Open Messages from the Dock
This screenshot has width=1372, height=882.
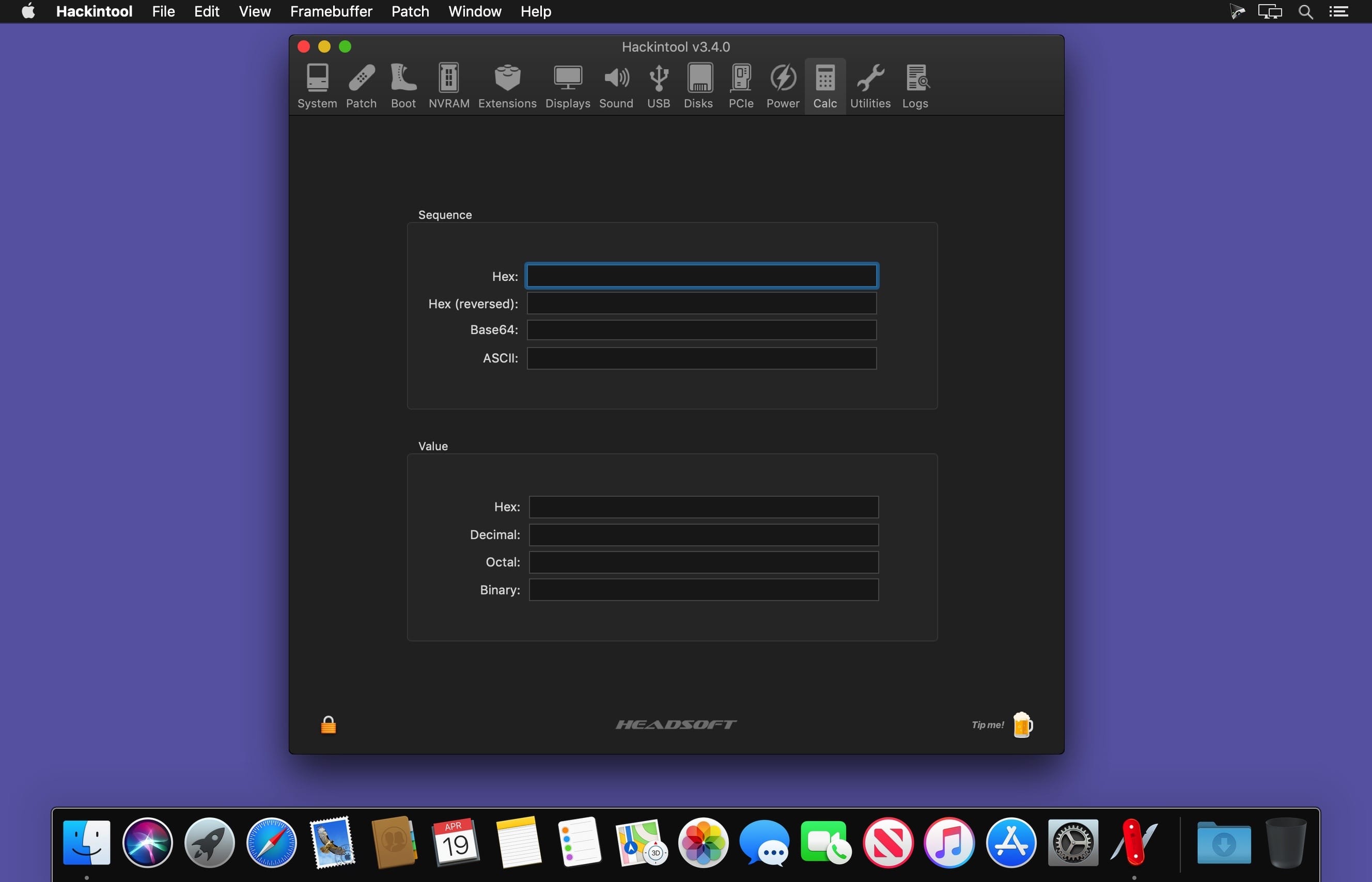[765, 842]
